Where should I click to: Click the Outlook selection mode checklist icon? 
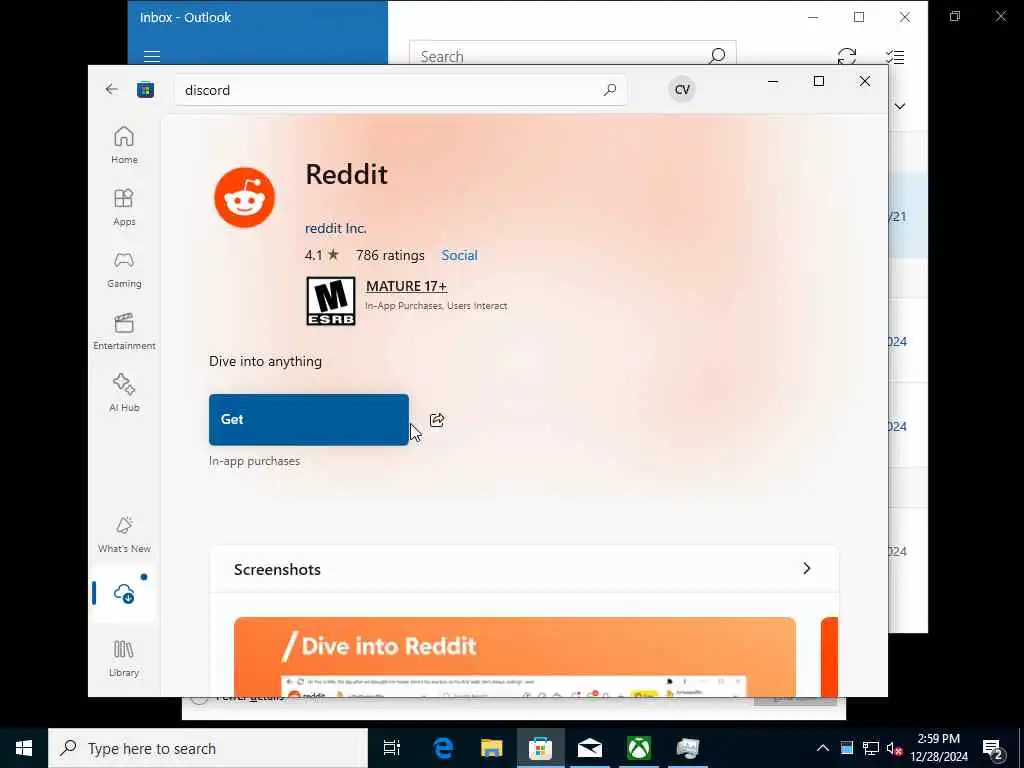pyautogui.click(x=895, y=57)
